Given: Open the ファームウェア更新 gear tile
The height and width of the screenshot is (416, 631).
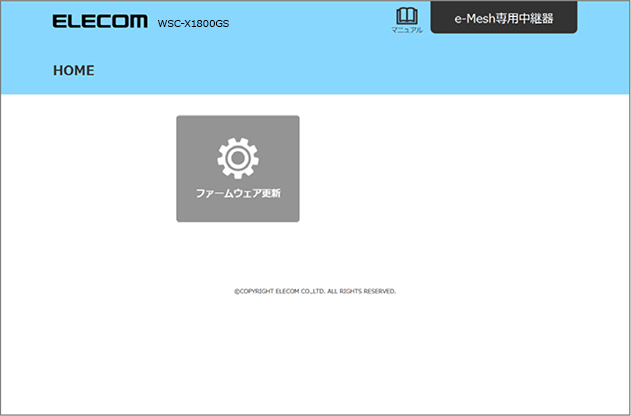Looking at the screenshot, I should (x=238, y=169).
